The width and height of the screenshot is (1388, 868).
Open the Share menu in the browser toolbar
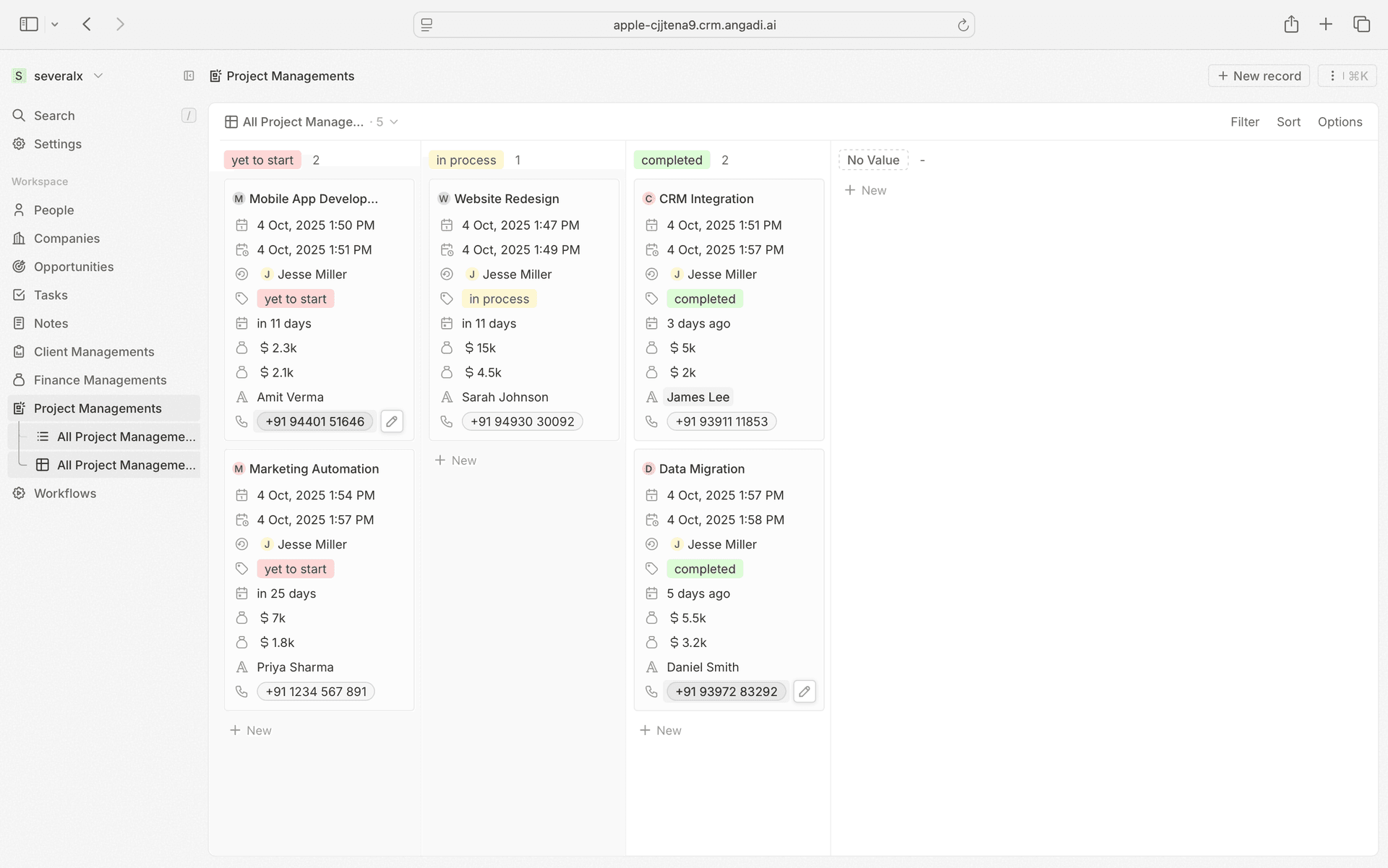(1291, 24)
